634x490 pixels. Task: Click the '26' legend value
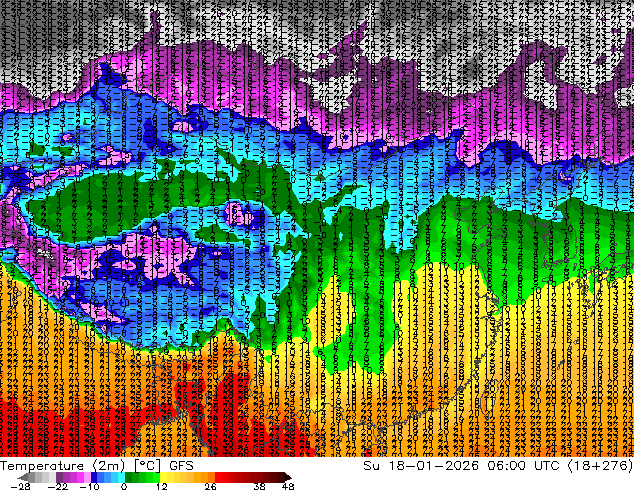click(210, 486)
